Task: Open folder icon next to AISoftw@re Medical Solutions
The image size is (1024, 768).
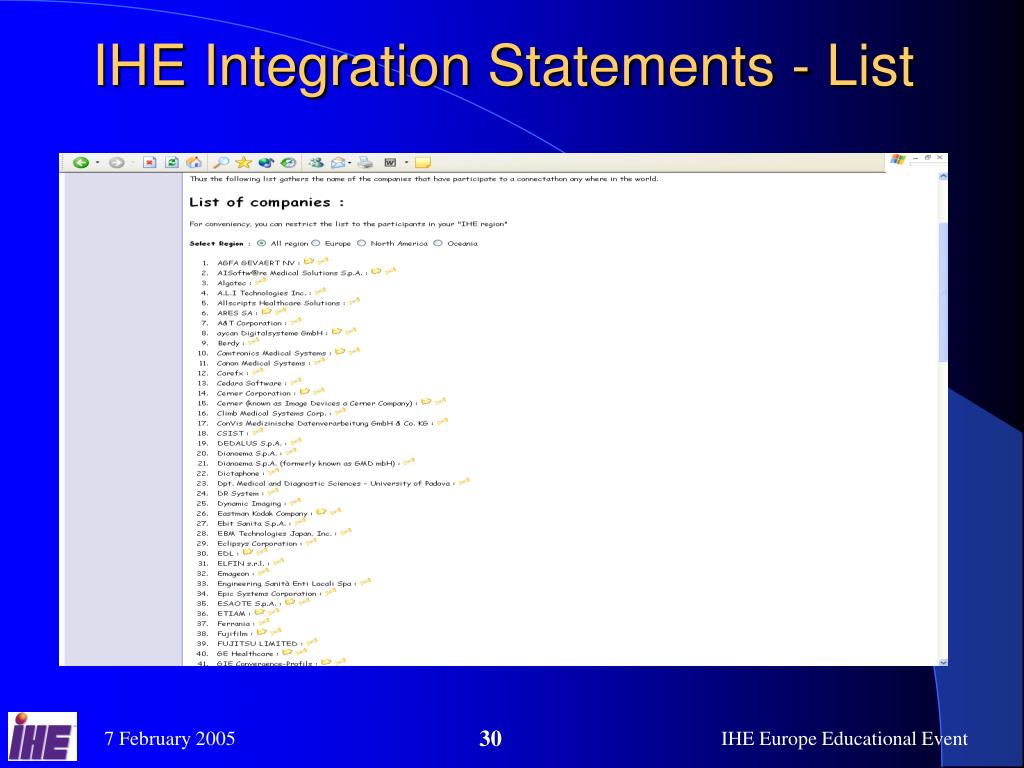Action: [x=376, y=271]
